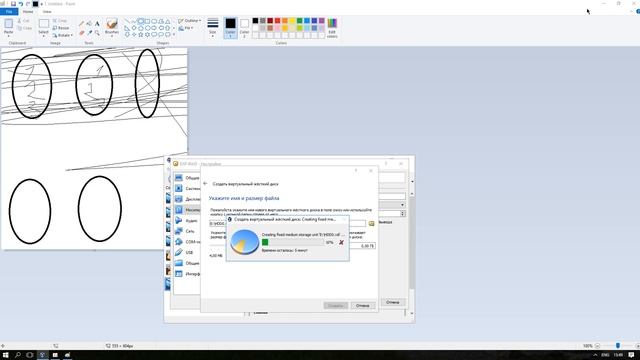
Task: Select the Text tool
Action: coord(97,24)
